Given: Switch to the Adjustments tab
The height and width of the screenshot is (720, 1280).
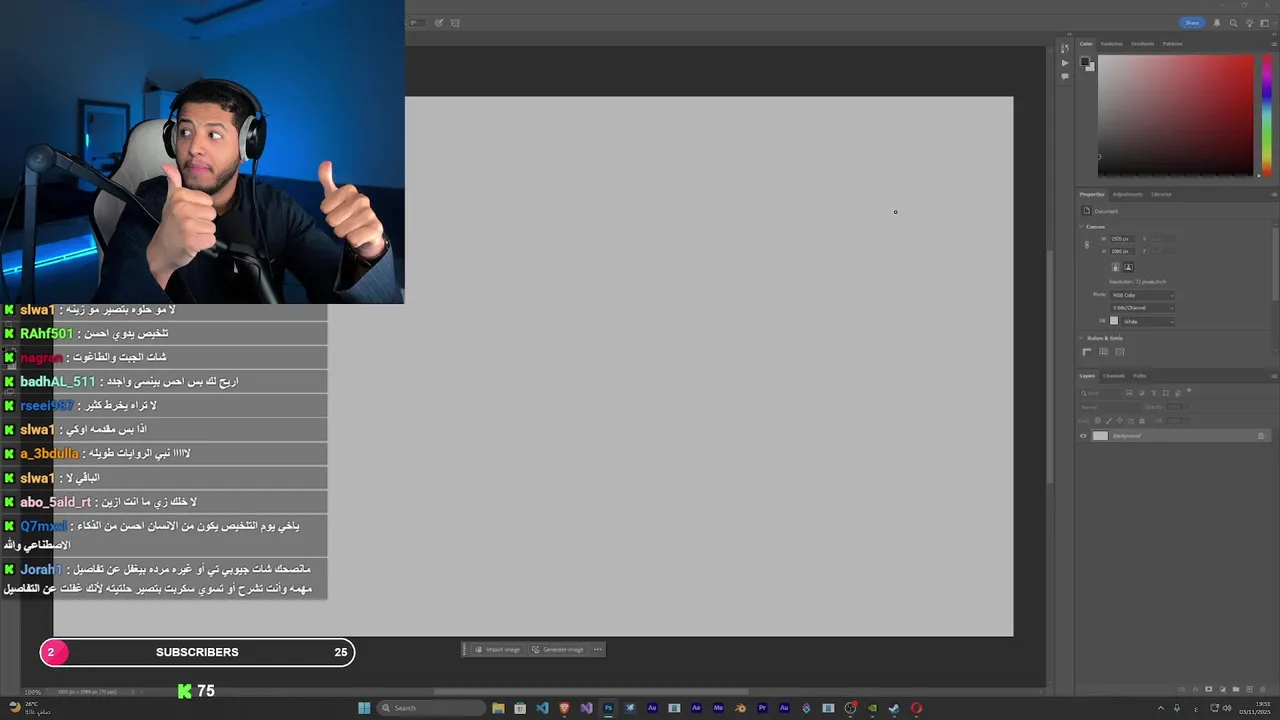Looking at the screenshot, I should pos(1127,194).
